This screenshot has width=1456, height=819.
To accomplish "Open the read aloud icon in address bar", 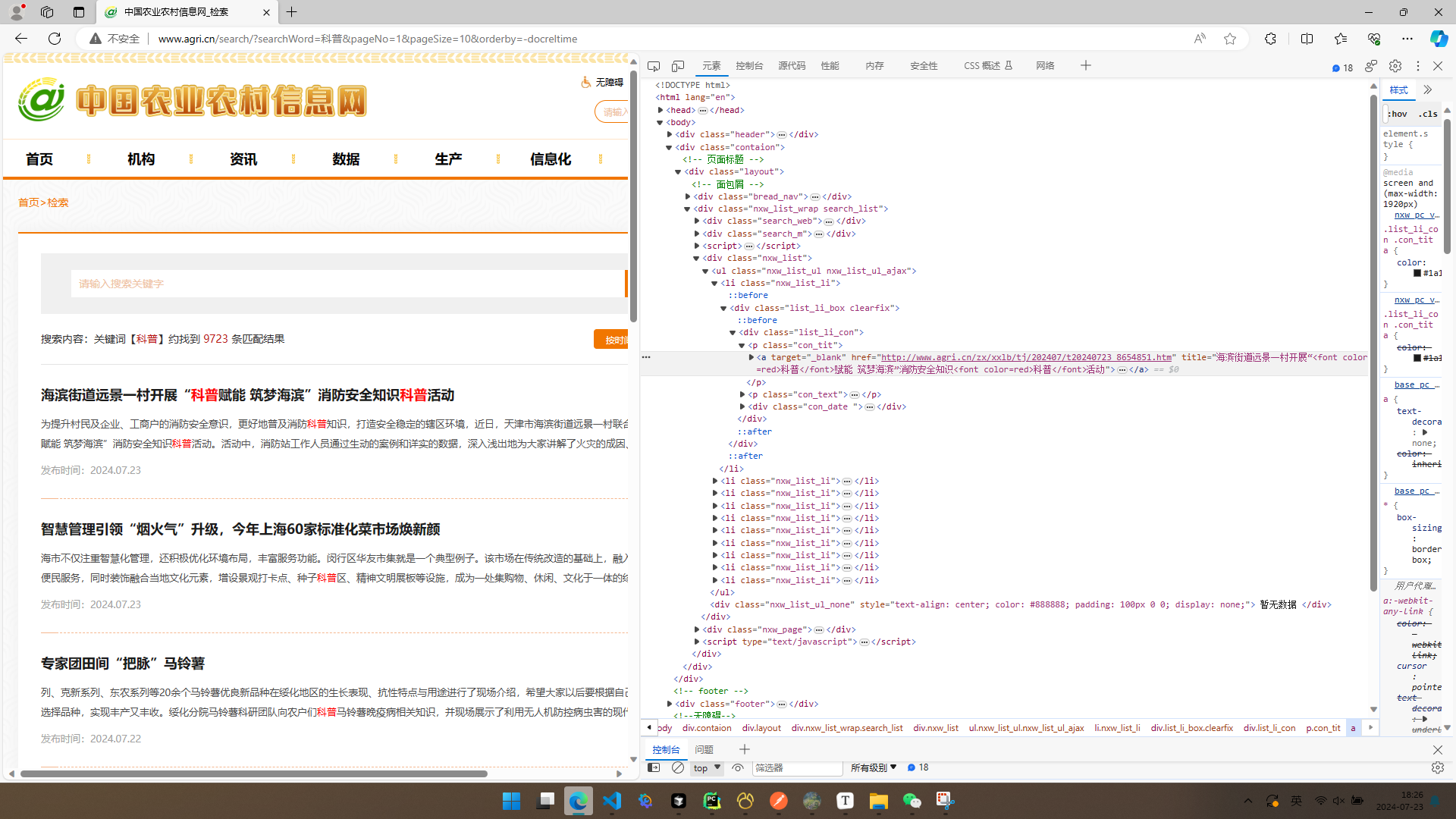I will point(1200,39).
